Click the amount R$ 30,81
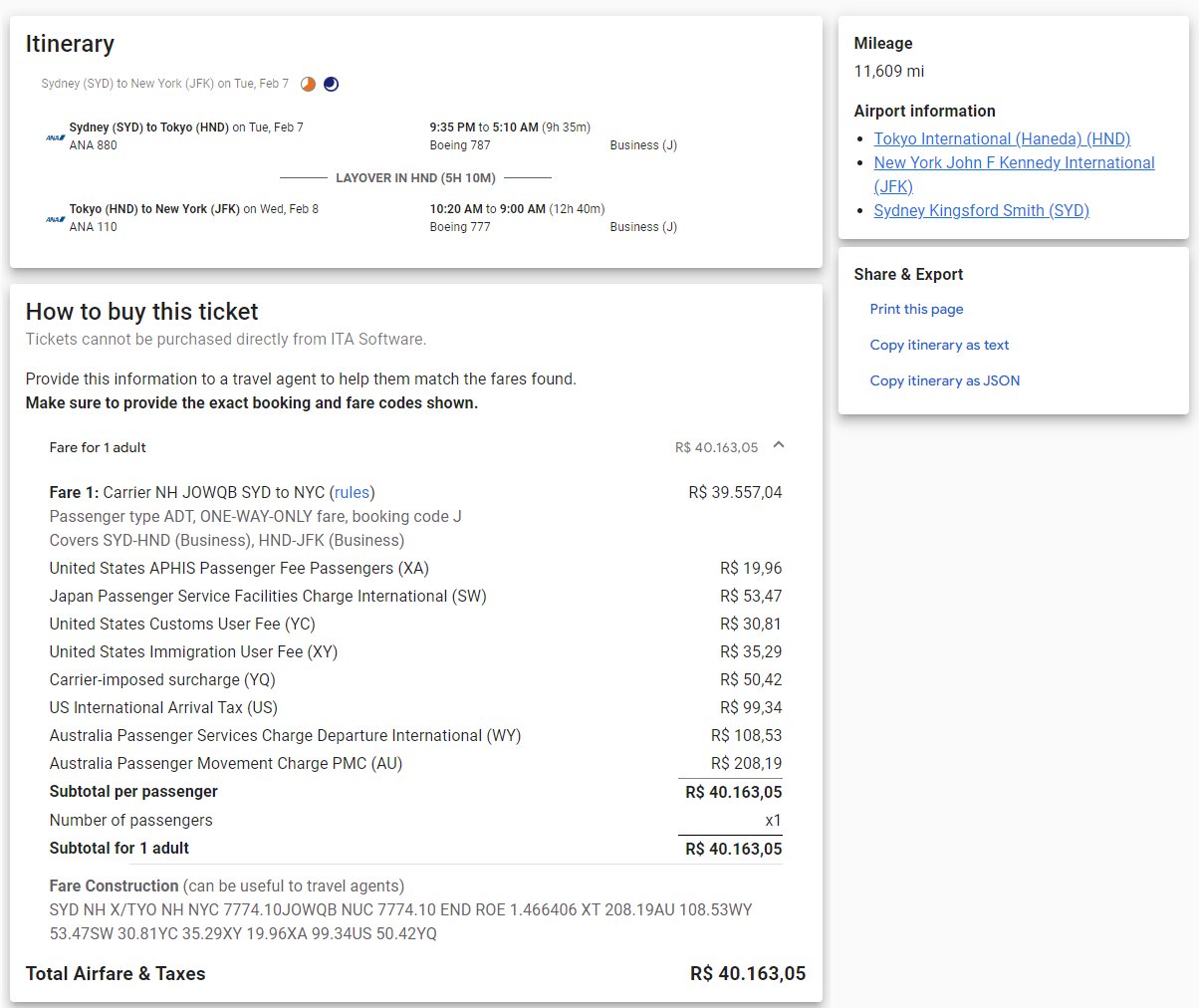1199x1008 pixels. pos(751,624)
